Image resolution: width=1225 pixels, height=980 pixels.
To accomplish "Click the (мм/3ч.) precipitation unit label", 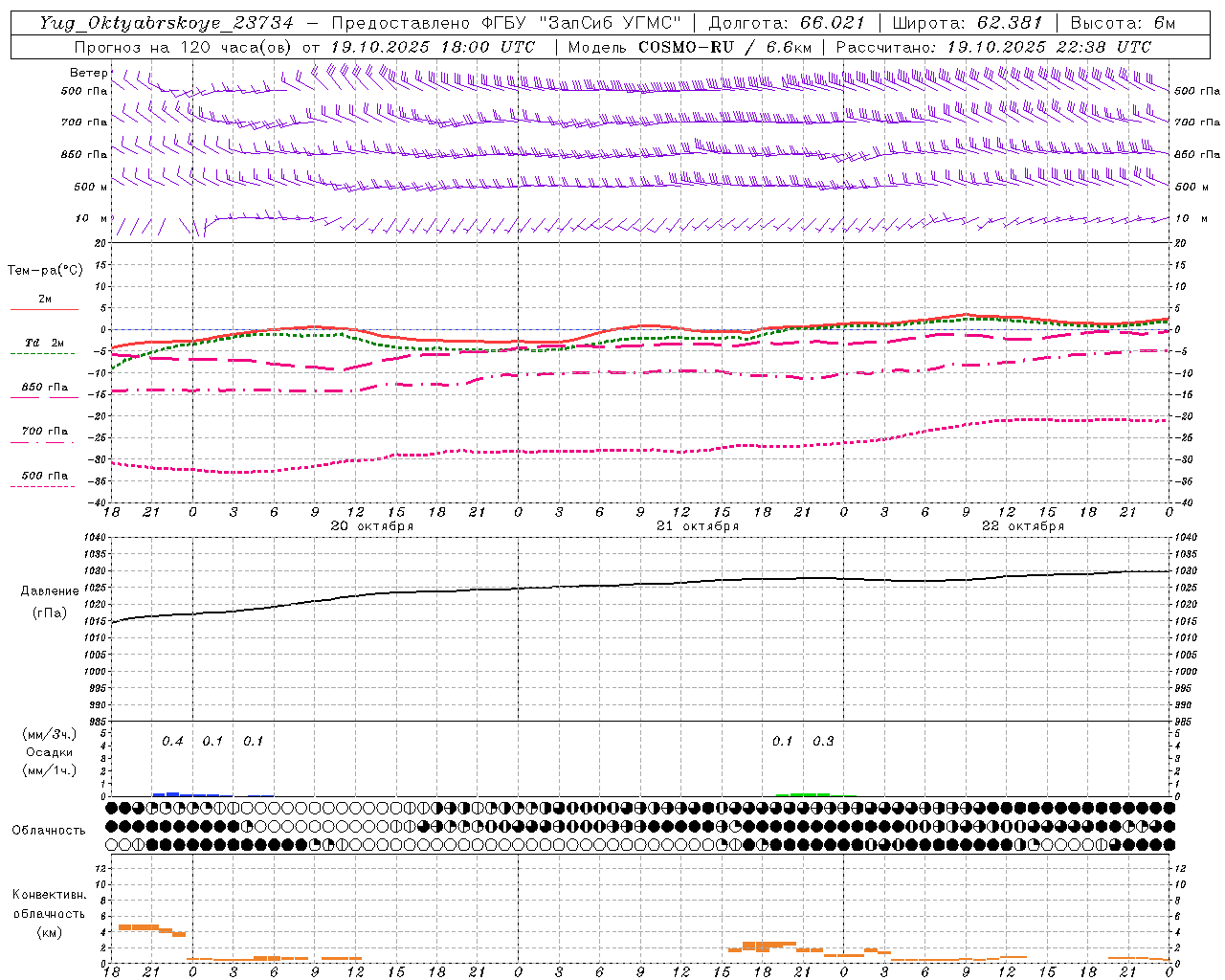I will (50, 734).
